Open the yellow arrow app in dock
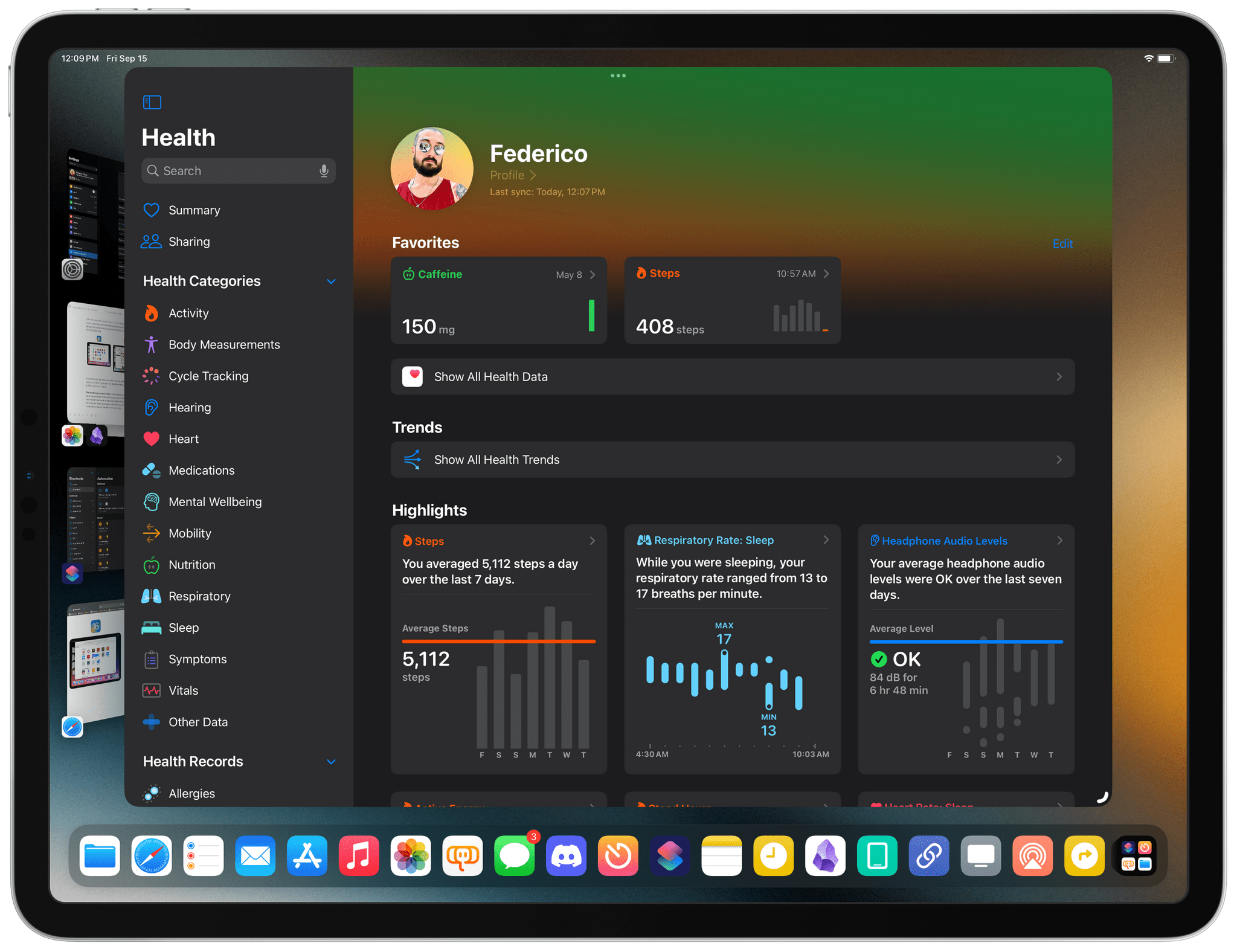Image resolution: width=1237 pixels, height=952 pixels. click(x=1085, y=856)
